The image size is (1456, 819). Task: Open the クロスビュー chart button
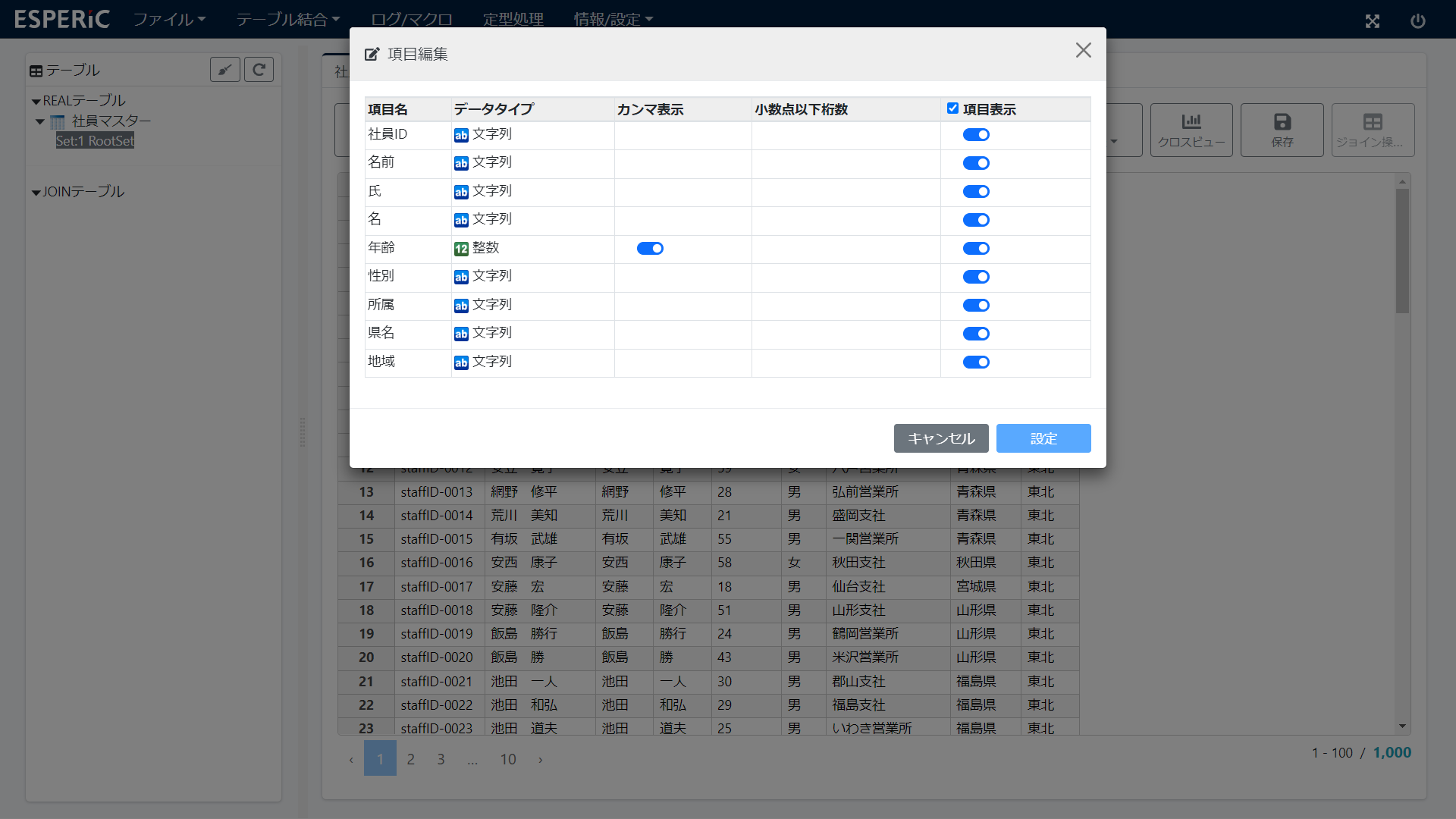pyautogui.click(x=1191, y=130)
